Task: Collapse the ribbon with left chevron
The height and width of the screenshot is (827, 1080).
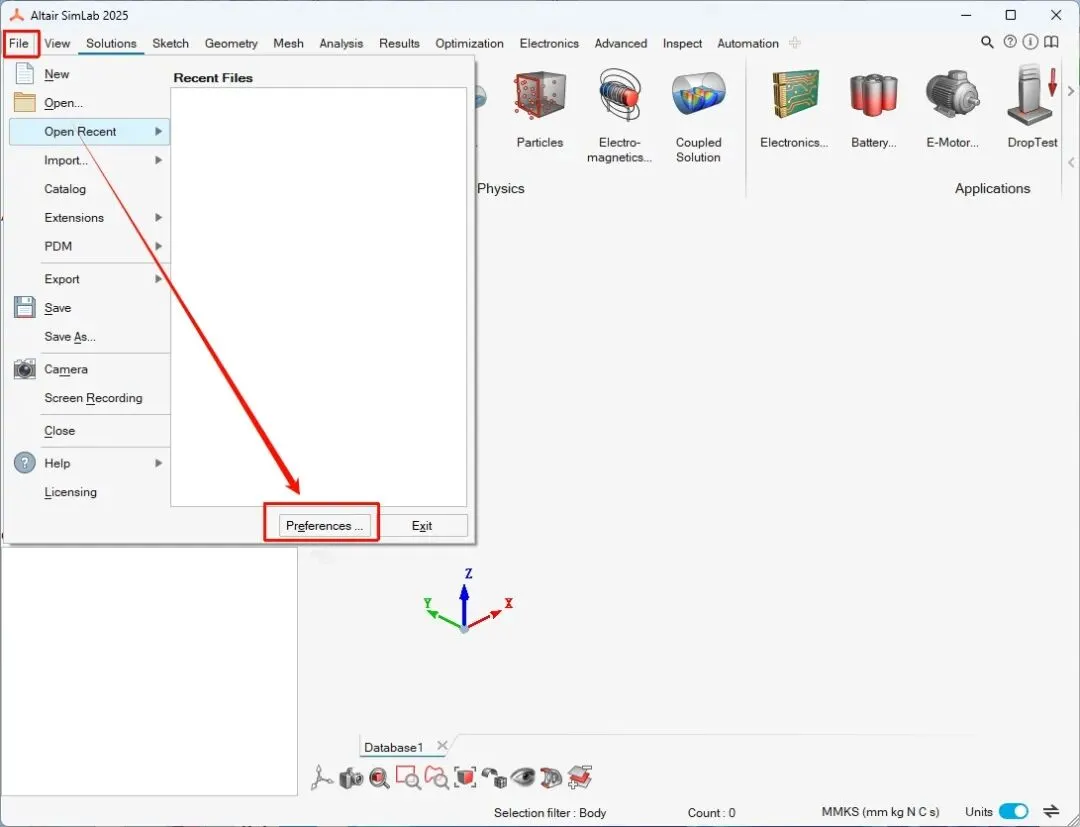Action: click(x=1071, y=163)
